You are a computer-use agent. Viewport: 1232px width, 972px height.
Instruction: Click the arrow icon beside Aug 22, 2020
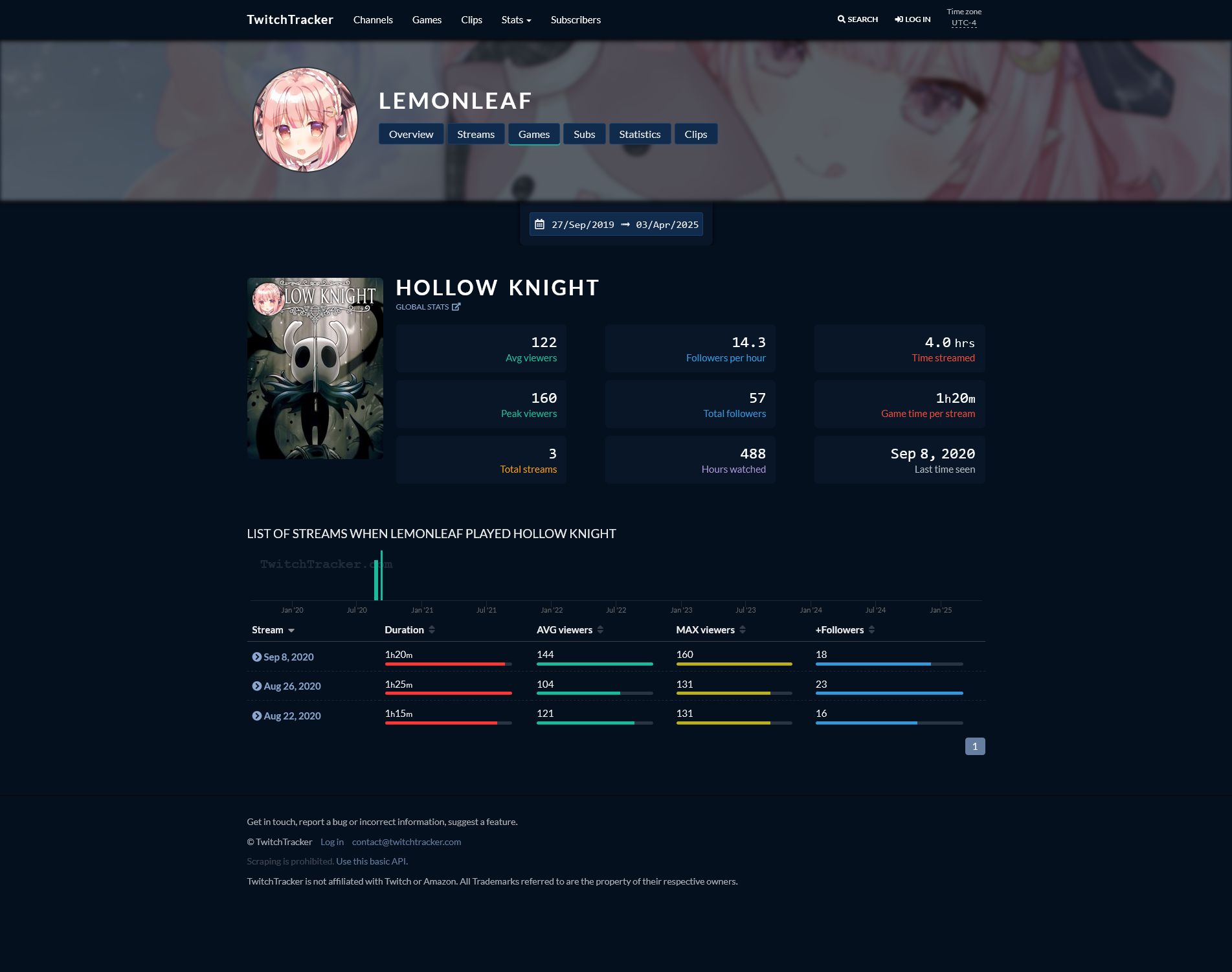click(x=257, y=716)
